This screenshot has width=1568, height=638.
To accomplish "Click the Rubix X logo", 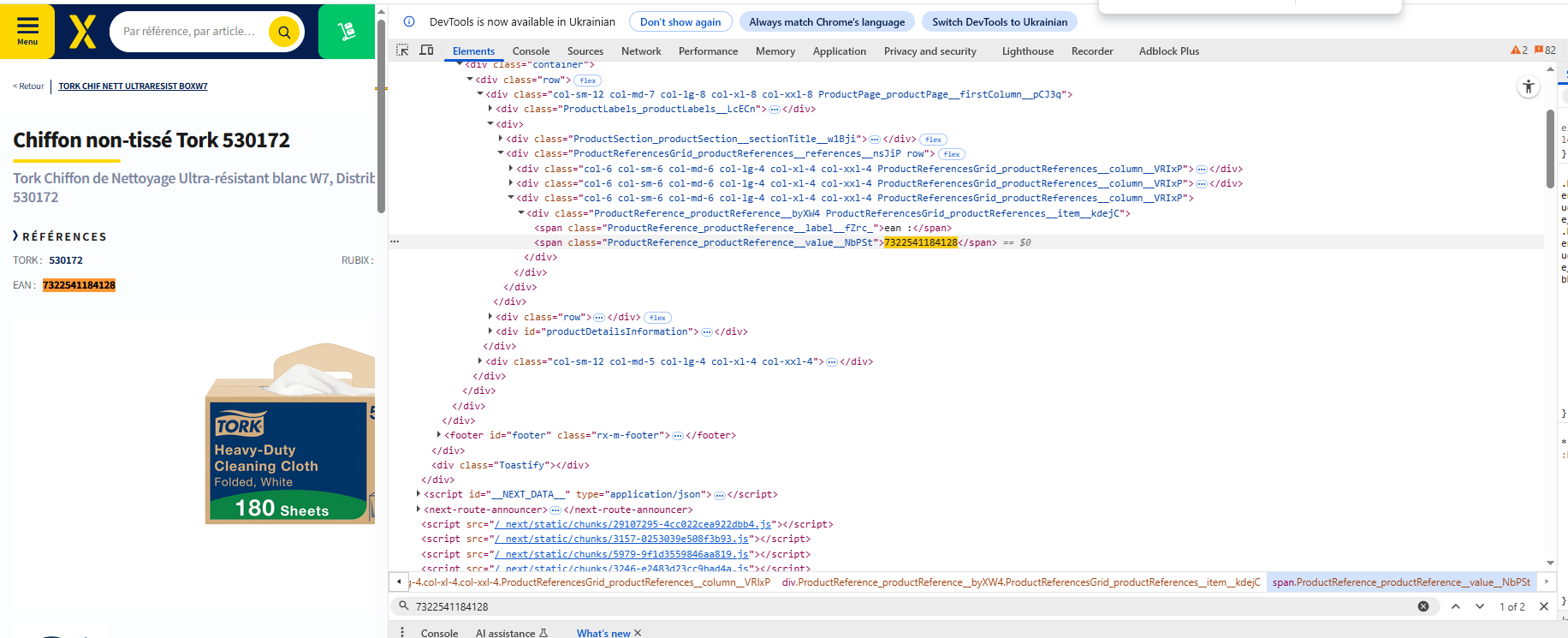I will coord(83,32).
